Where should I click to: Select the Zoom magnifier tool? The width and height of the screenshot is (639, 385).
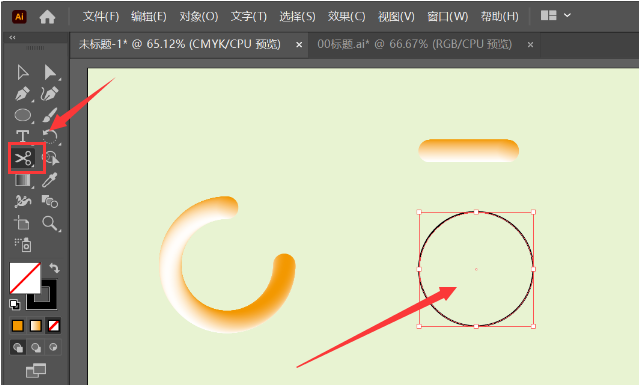[51, 223]
